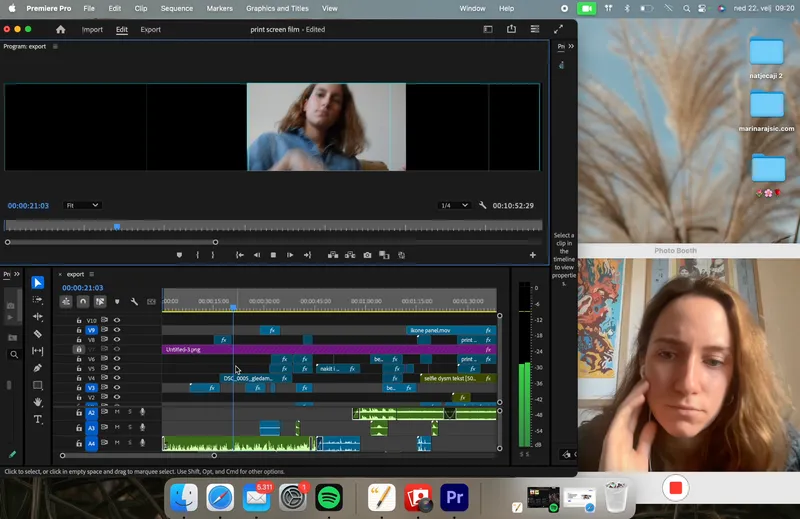Image resolution: width=800 pixels, height=519 pixels.
Task: Expand hidden panels chevron near Project tab
Action: tap(17, 274)
